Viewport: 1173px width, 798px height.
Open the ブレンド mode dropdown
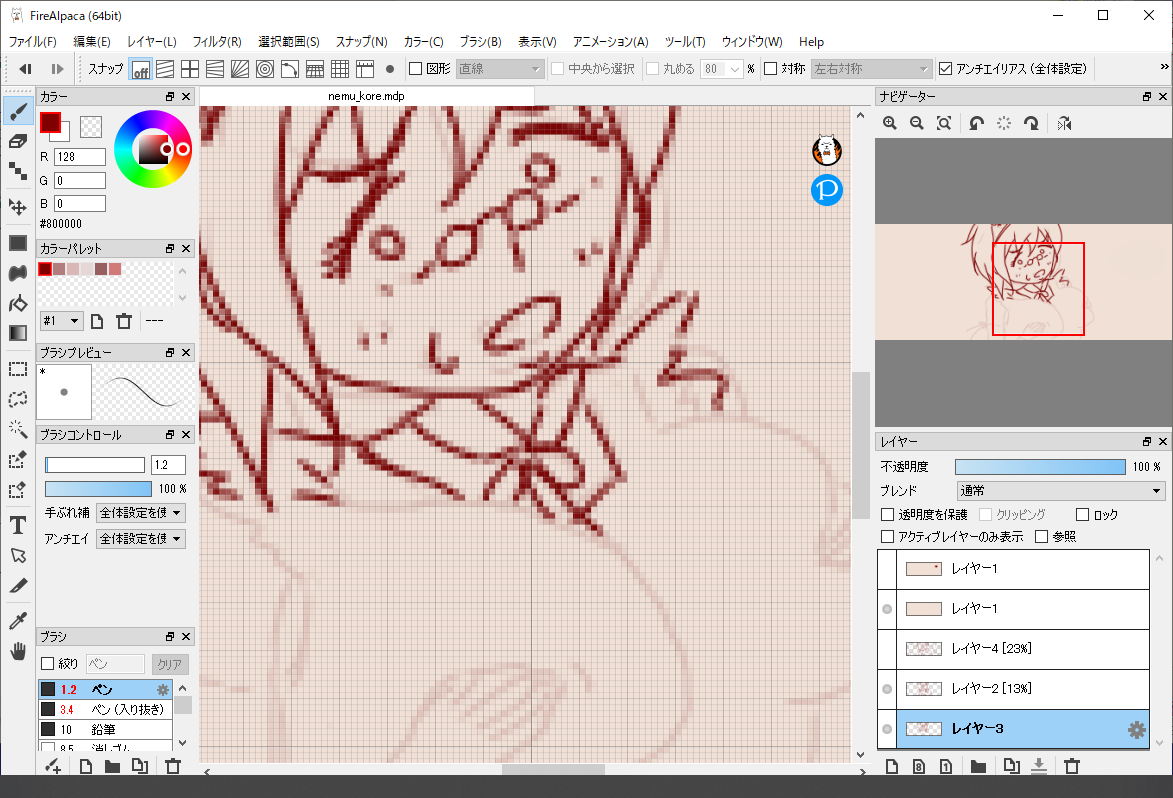1061,491
